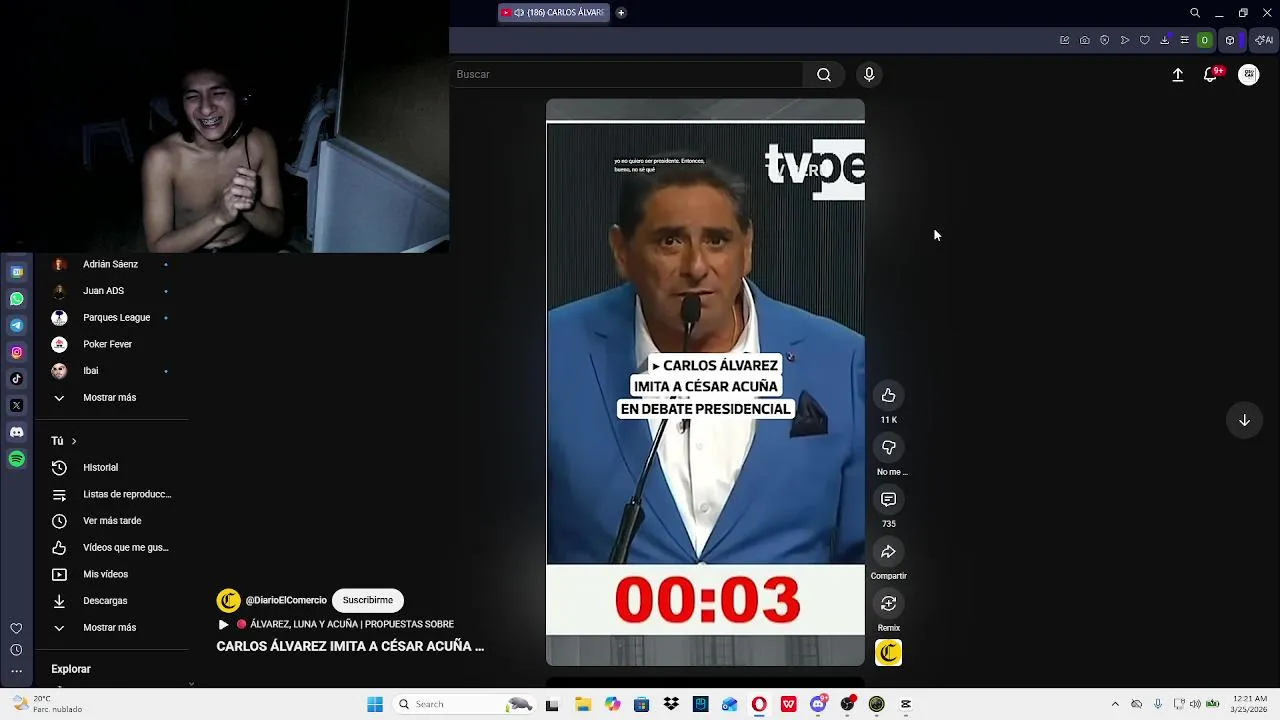
Task: Expand subscriptions with first Mostrar más
Action: pos(110,397)
